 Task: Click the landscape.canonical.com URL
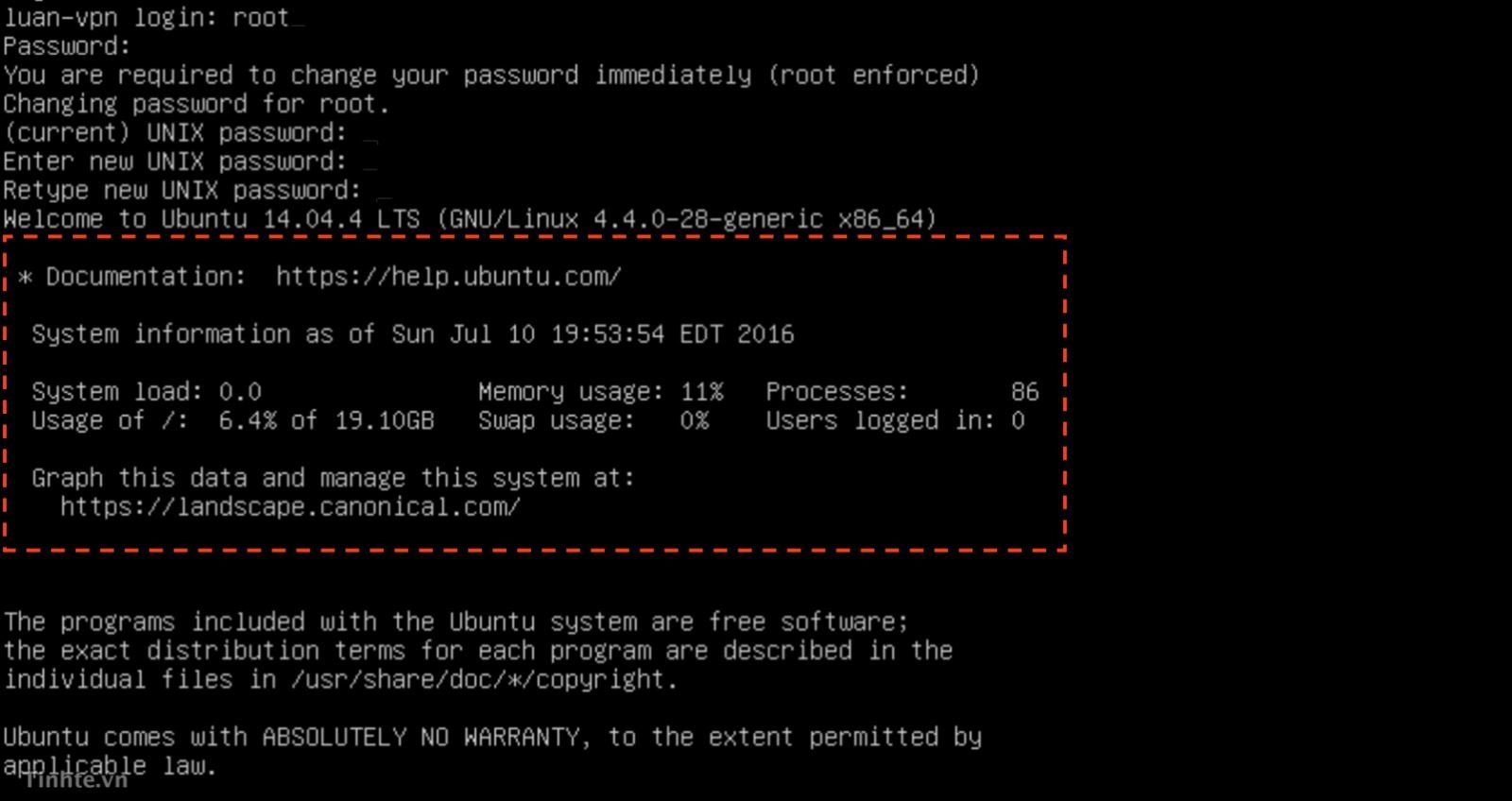click(x=290, y=507)
